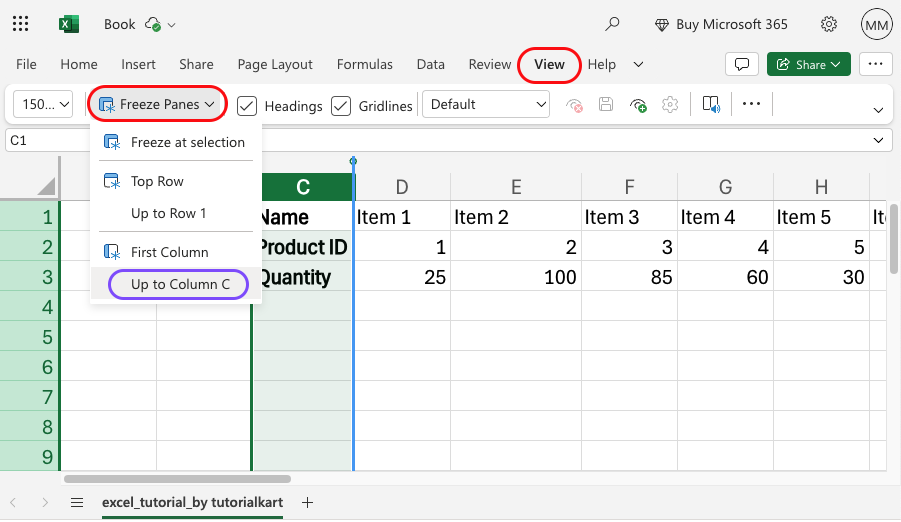
Task: Choose Up to Row 1
Action: (176, 214)
